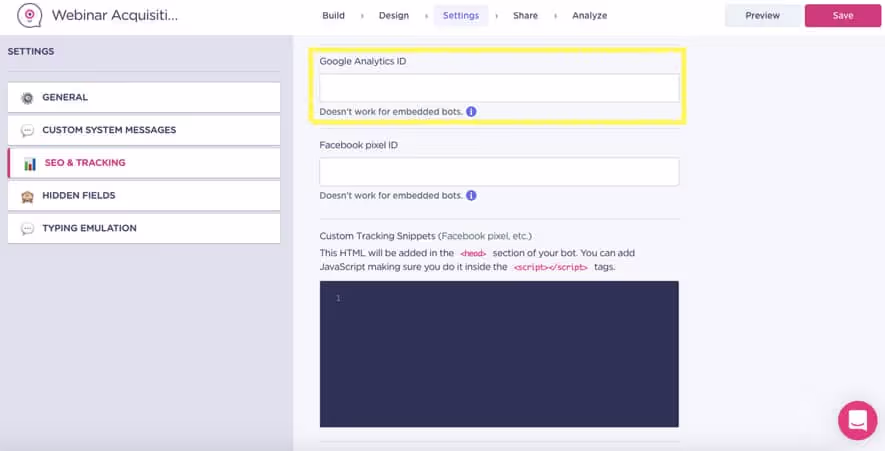
Task: Go to the Share step
Action: (x=525, y=16)
